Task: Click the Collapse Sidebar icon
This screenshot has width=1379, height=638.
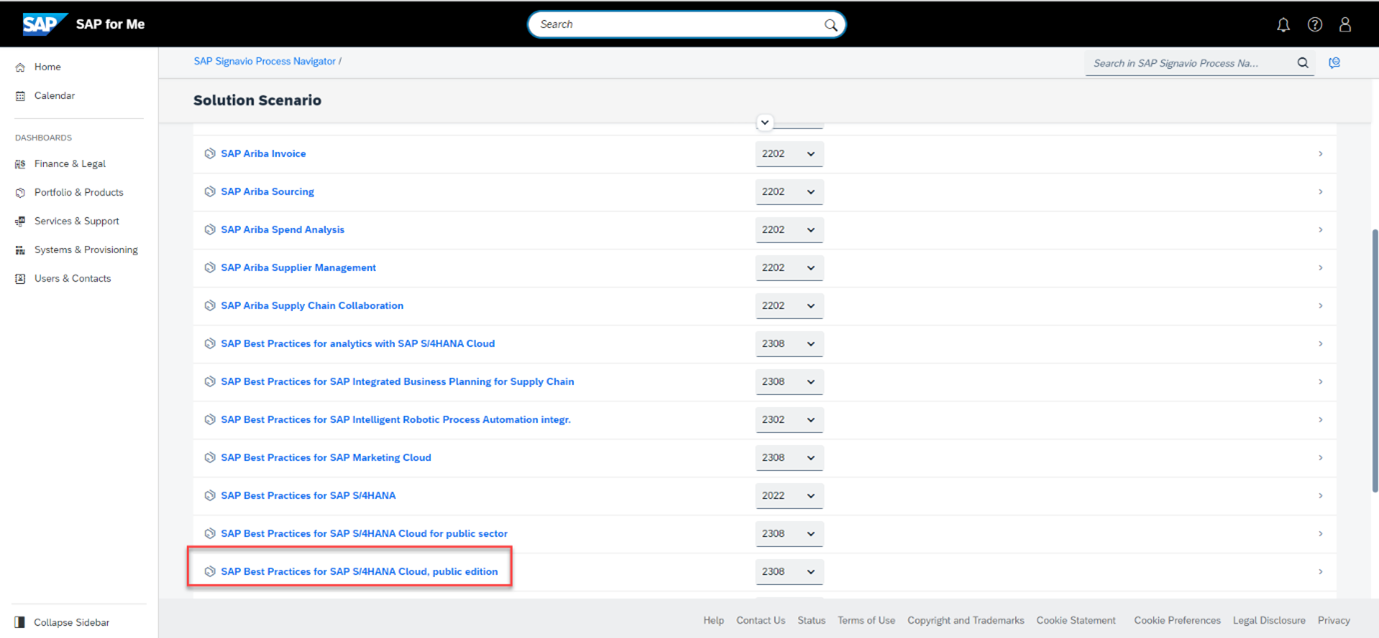Action: [20, 622]
